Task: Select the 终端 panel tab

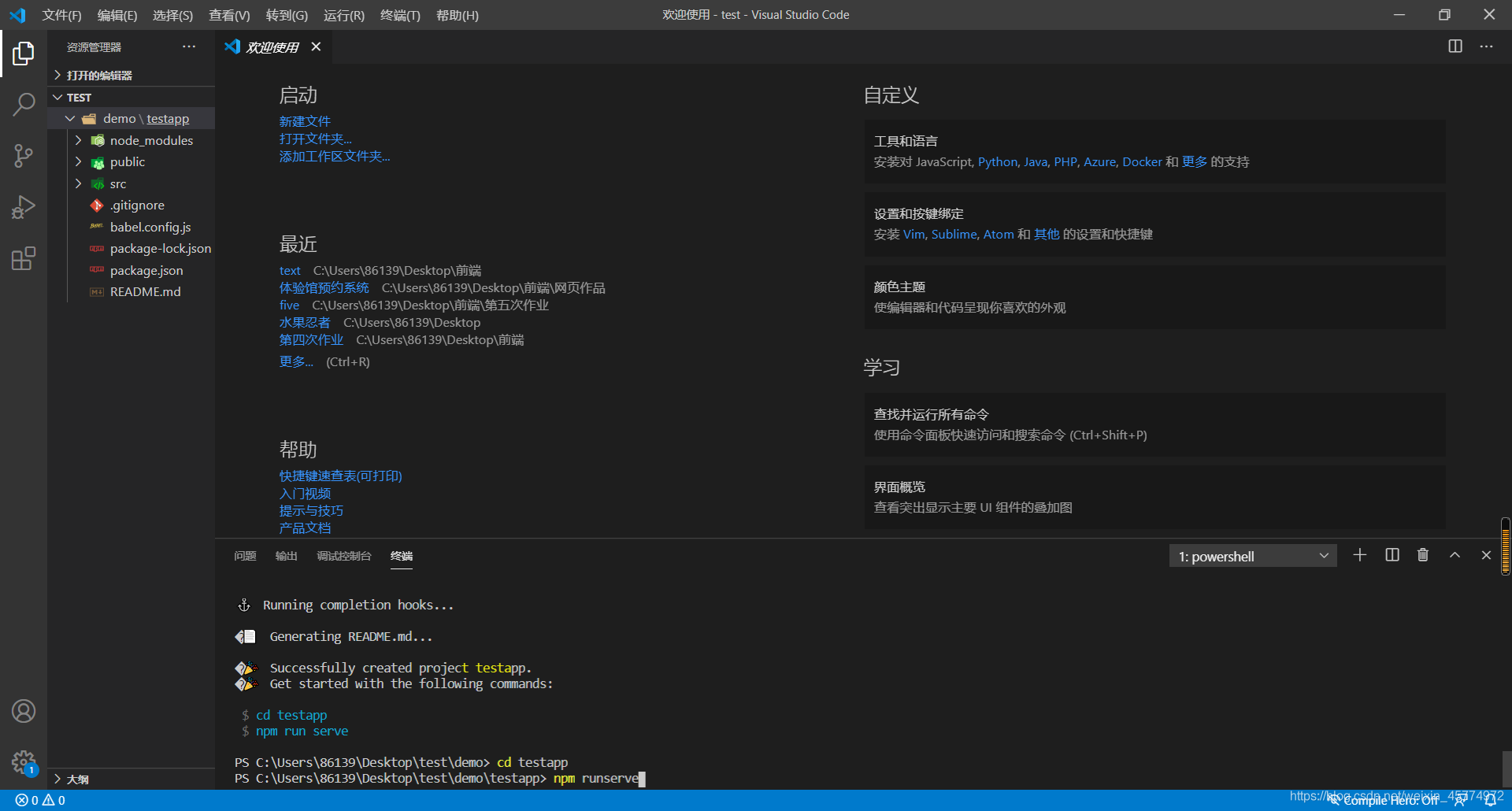Action: pos(402,556)
